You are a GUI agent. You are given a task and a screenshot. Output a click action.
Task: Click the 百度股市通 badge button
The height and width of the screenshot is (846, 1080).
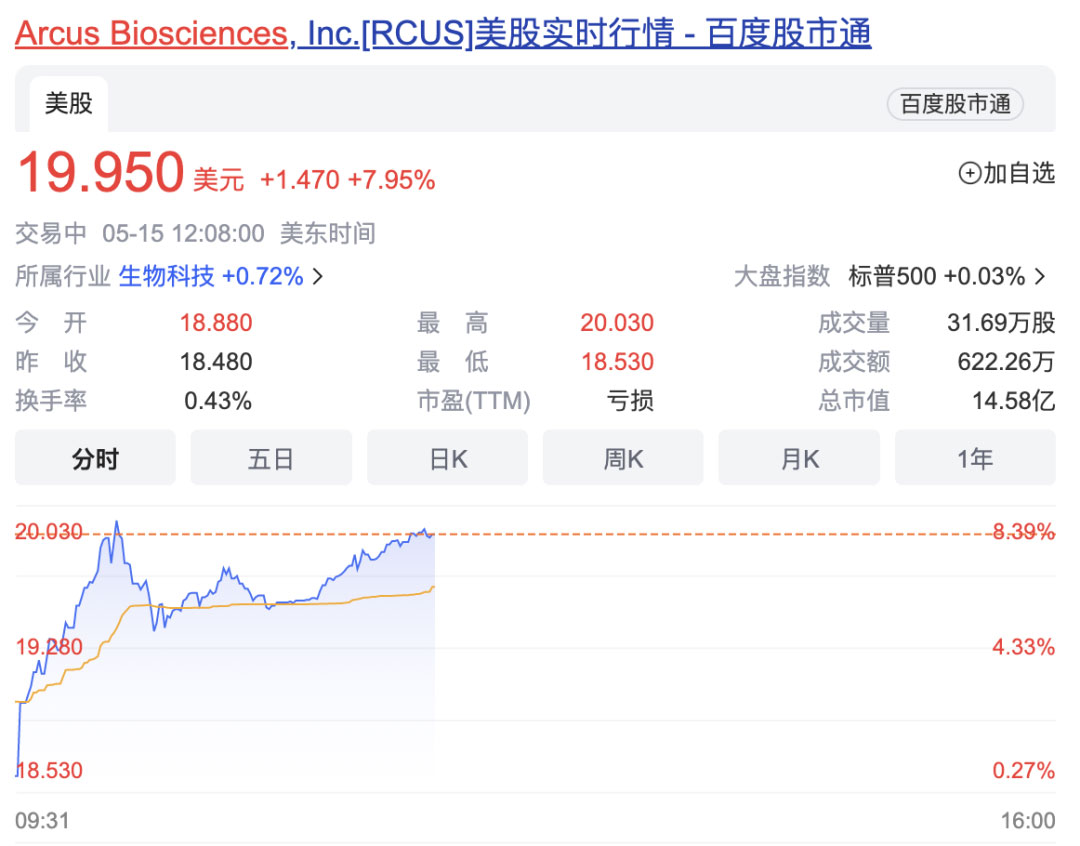955,104
